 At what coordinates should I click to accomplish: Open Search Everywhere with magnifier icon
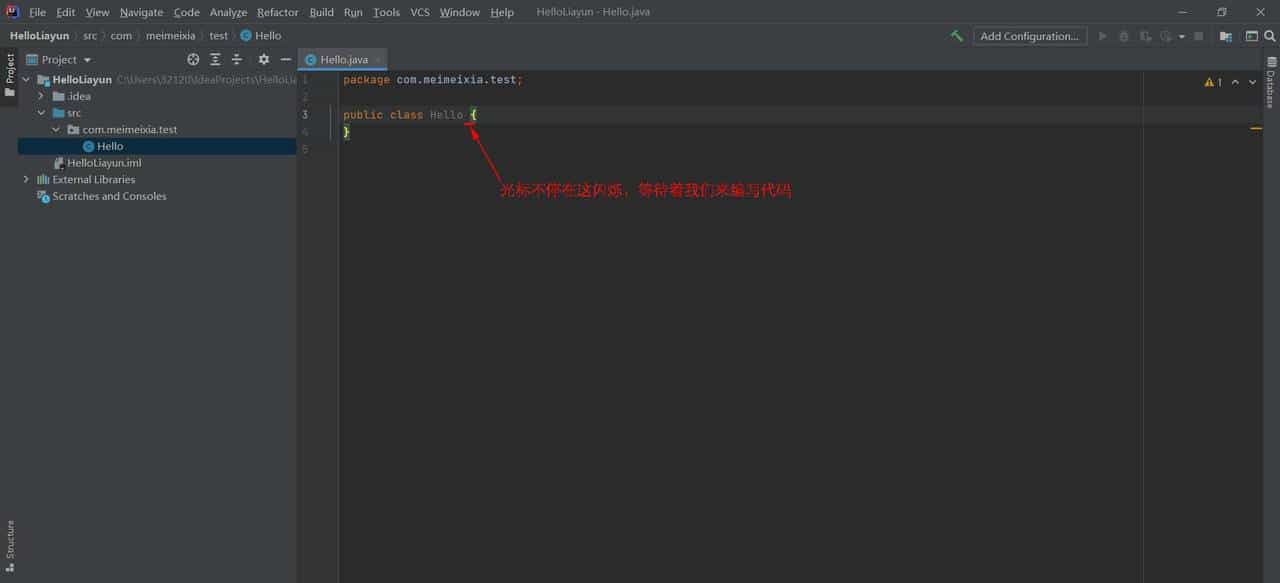1271,35
